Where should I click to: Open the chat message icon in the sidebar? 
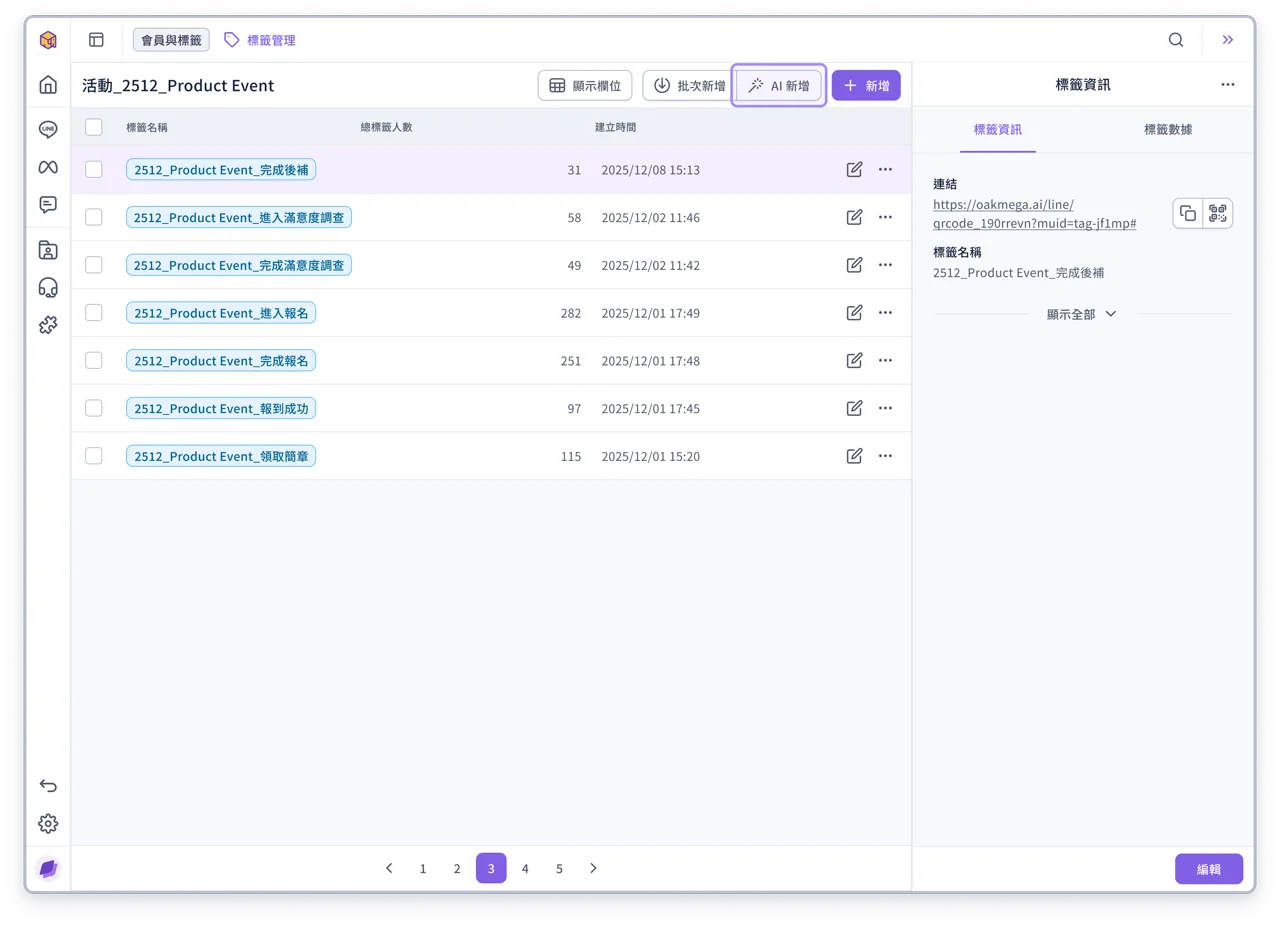tap(48, 204)
